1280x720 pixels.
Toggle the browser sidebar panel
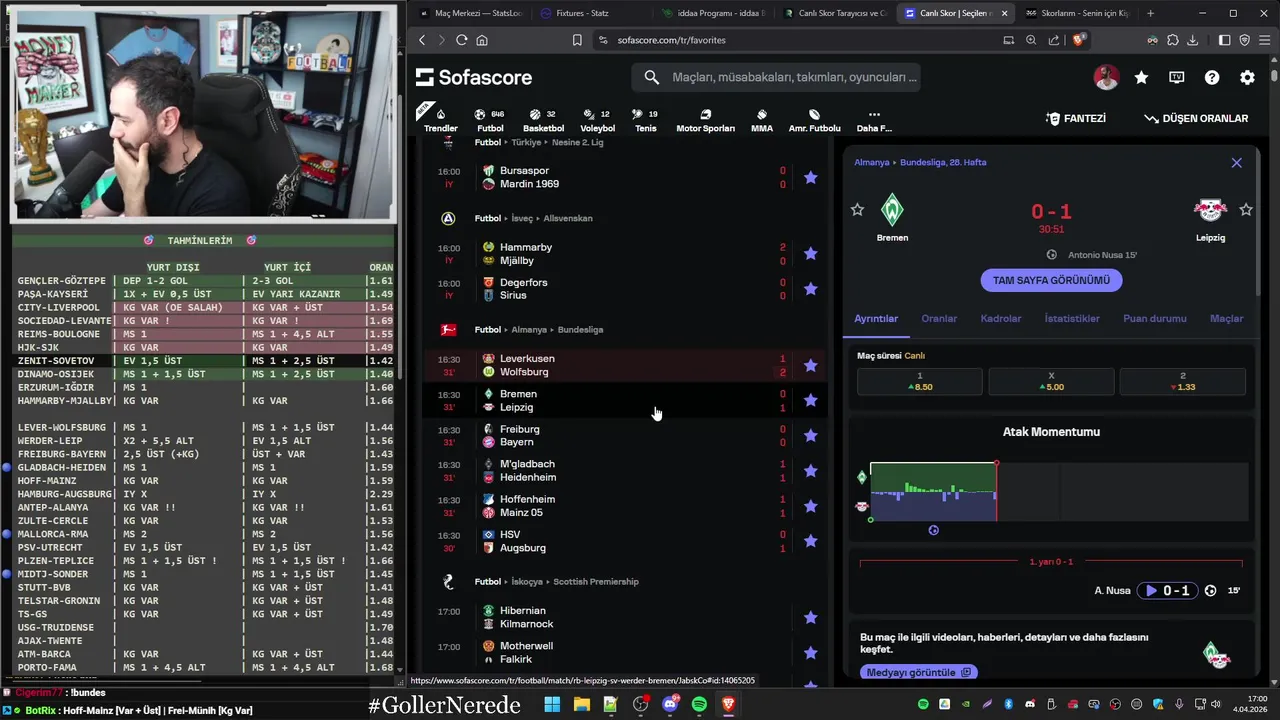(x=1224, y=40)
